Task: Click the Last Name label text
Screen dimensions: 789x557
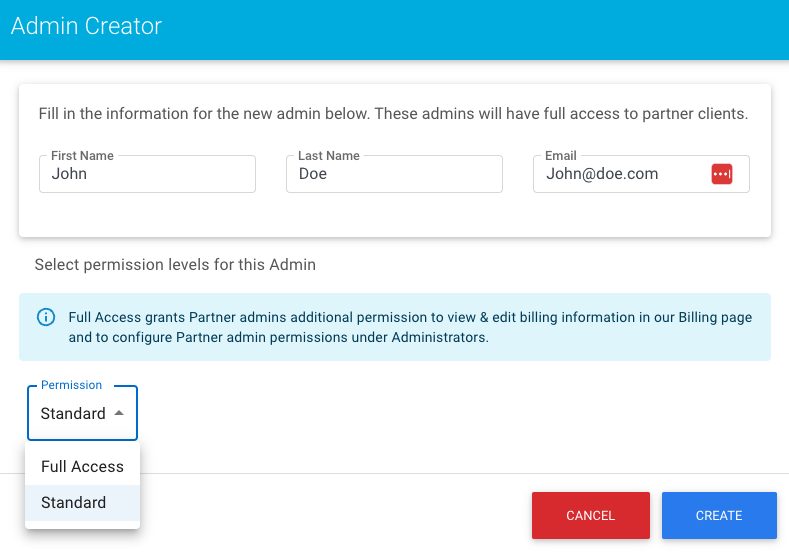Action: pos(329,155)
